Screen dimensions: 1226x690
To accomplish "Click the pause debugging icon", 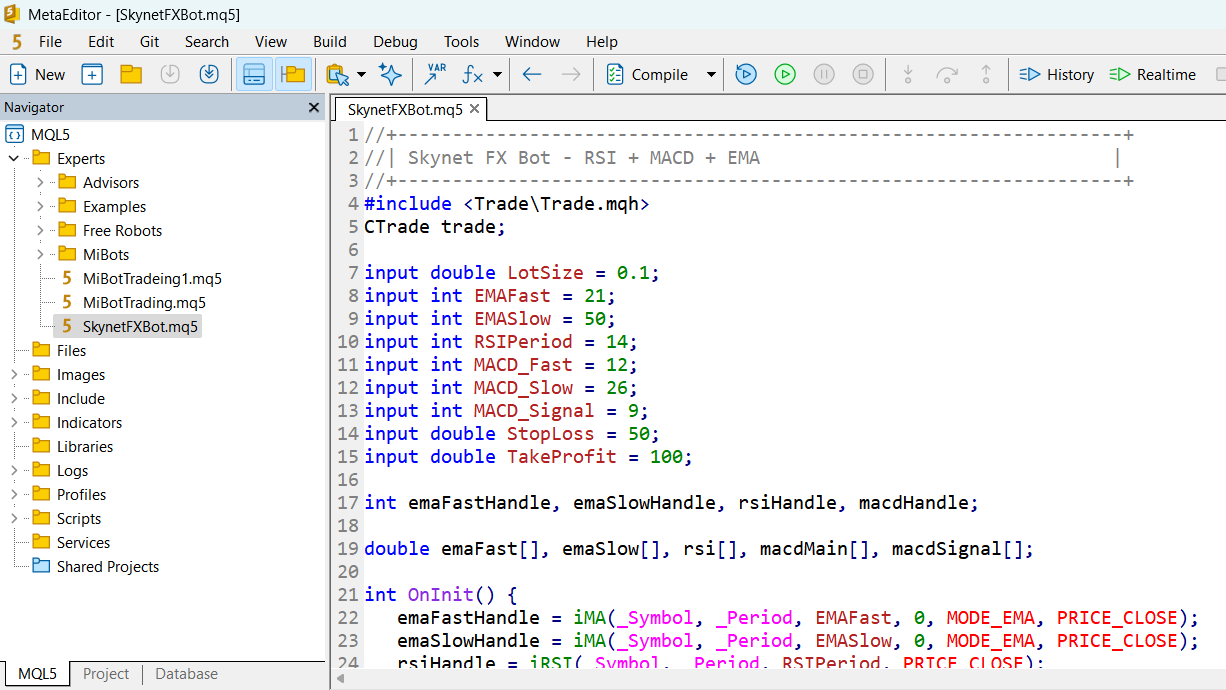I will pyautogui.click(x=824, y=74).
